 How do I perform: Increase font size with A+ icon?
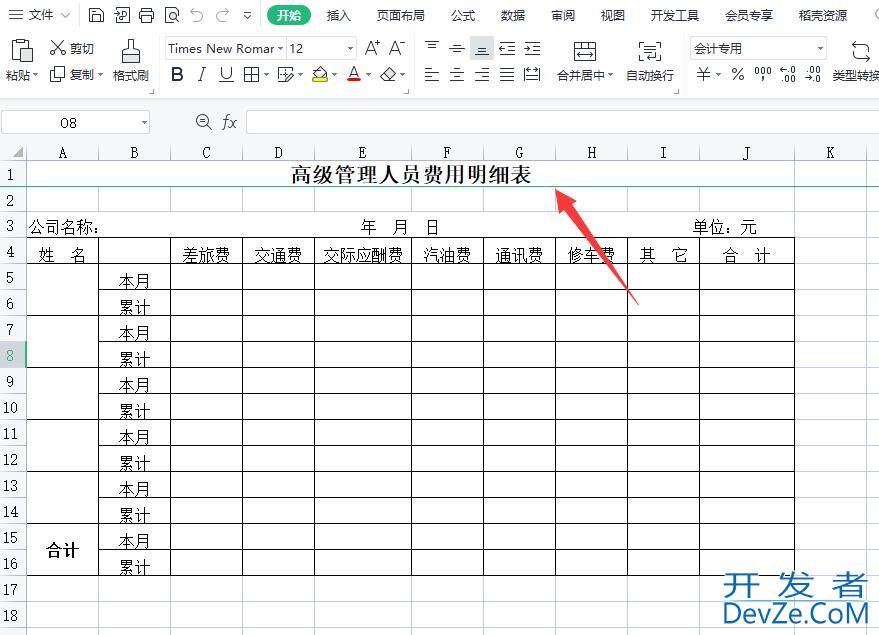pyautogui.click(x=372, y=48)
